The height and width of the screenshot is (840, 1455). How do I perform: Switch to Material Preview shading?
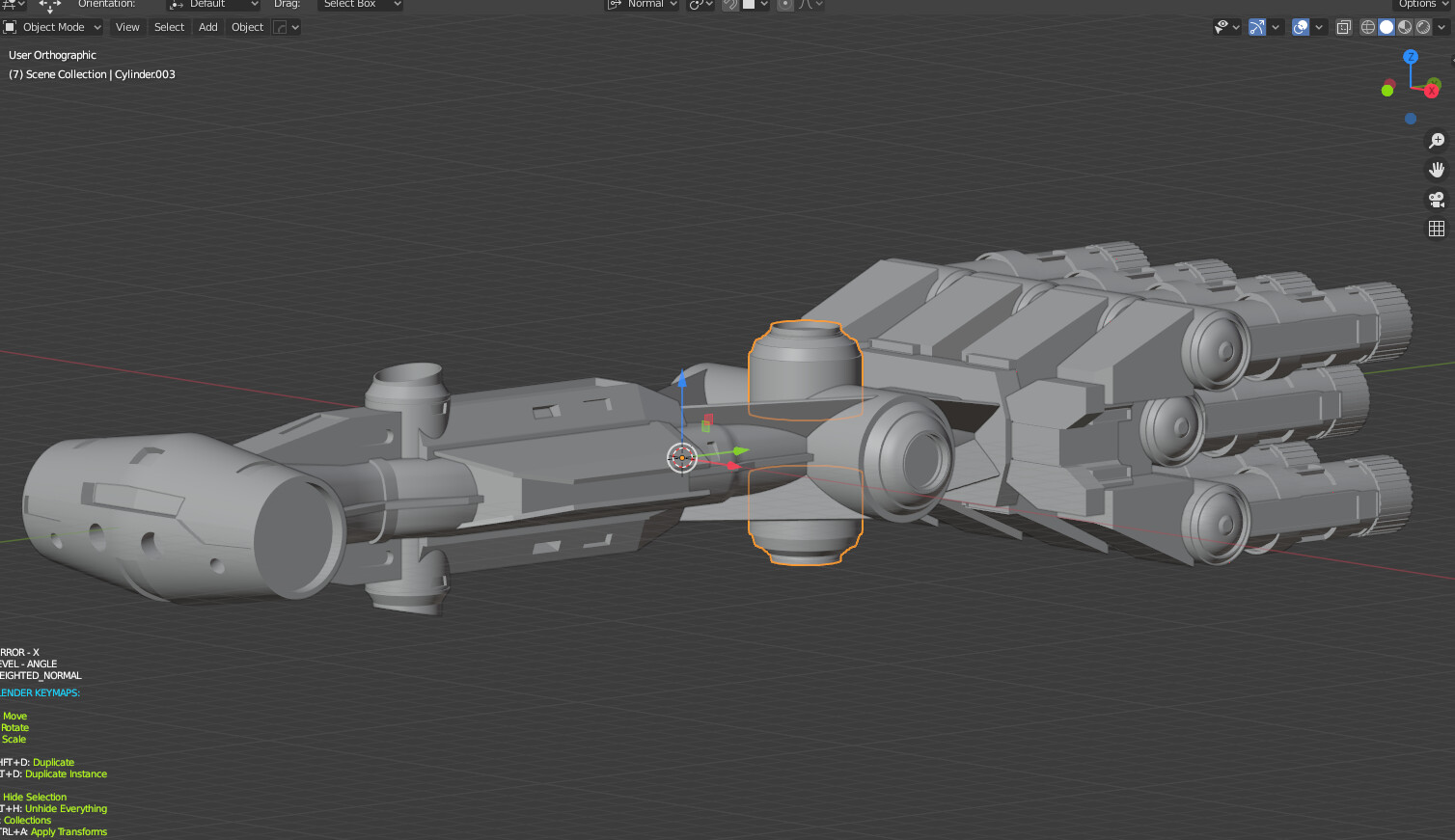tap(1404, 27)
